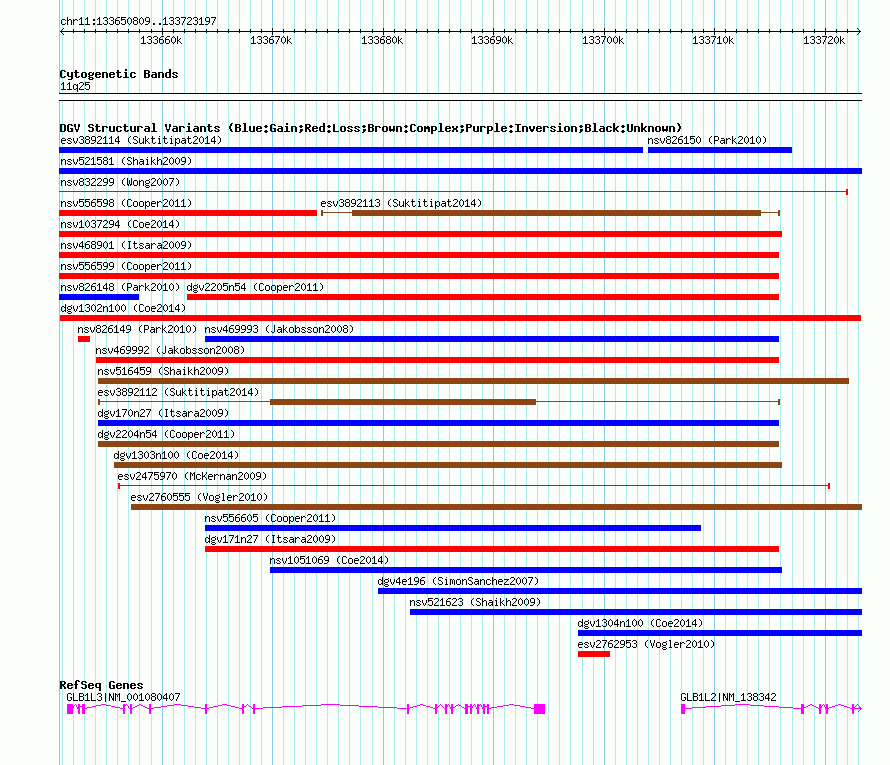
Task: Click the esv3892113 (Suktitipat2014) label
Action: [401, 203]
